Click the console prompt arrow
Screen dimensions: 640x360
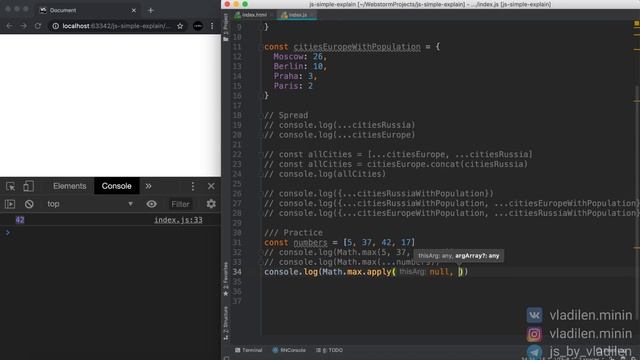click(x=7, y=232)
